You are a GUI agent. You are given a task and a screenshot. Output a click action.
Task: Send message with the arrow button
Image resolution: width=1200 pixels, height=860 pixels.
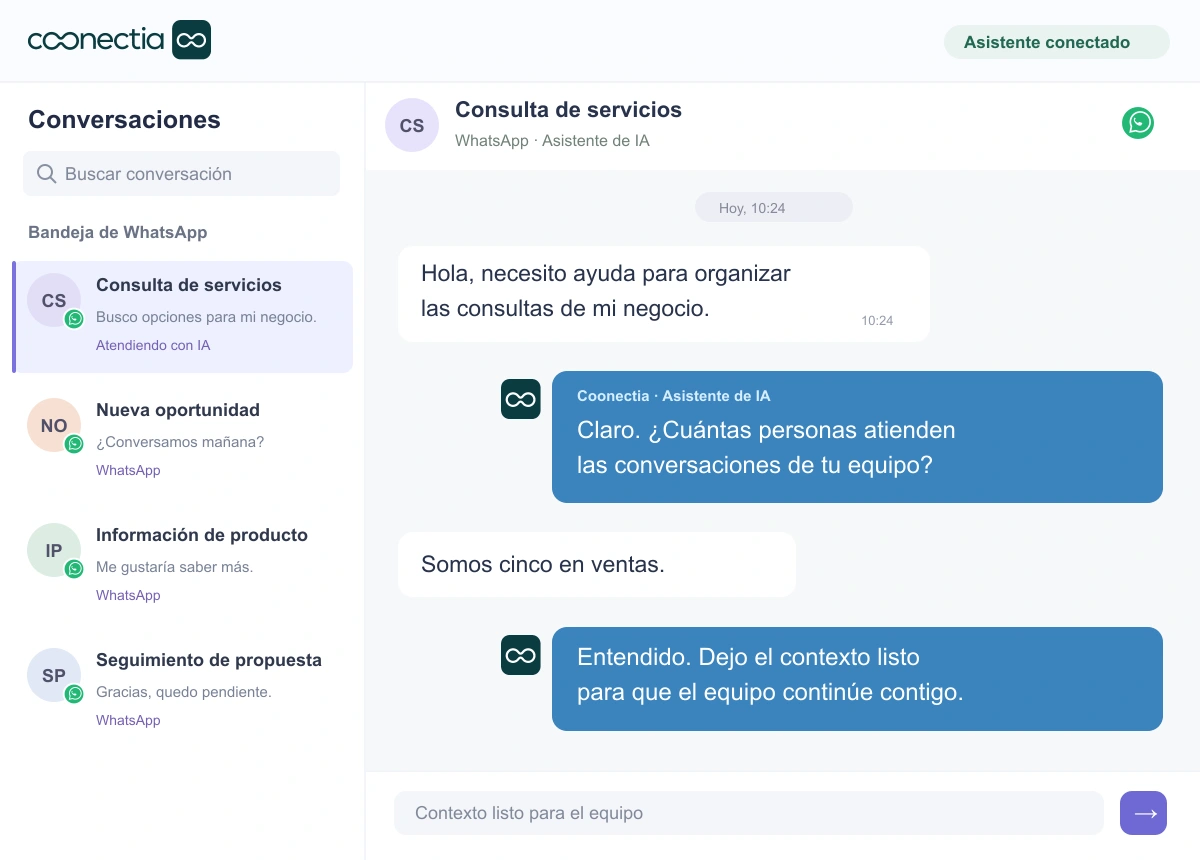(1144, 813)
